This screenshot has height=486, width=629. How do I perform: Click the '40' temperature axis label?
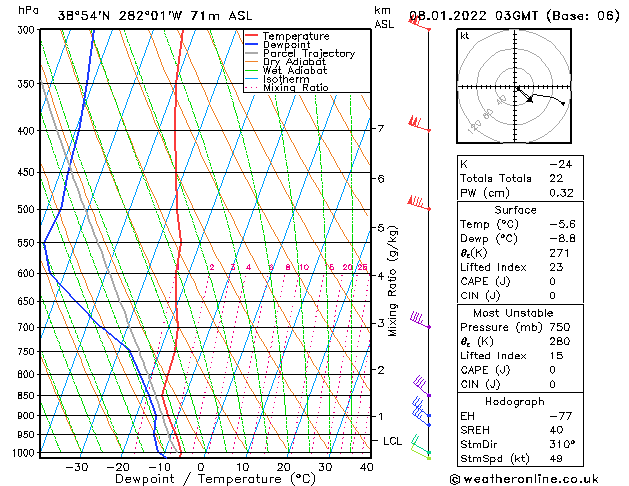tap(366, 467)
